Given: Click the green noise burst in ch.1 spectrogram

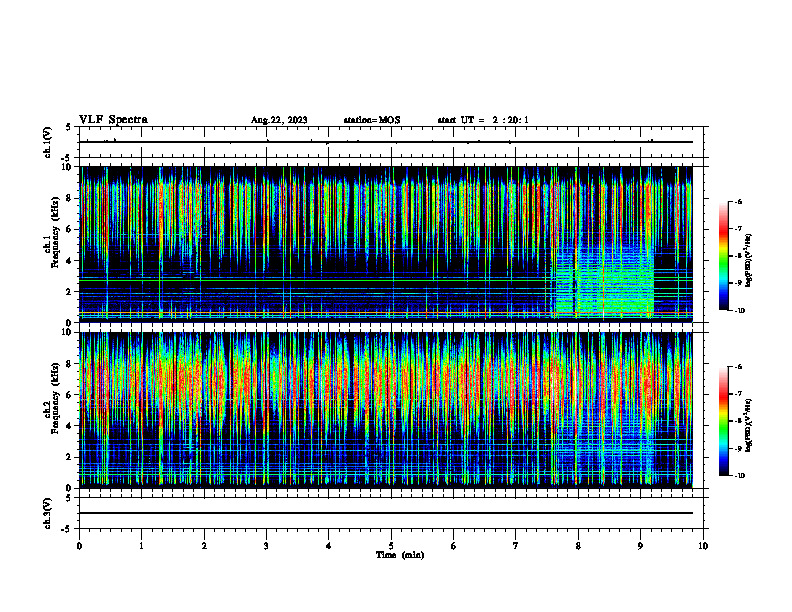Looking at the screenshot, I should 605,278.
